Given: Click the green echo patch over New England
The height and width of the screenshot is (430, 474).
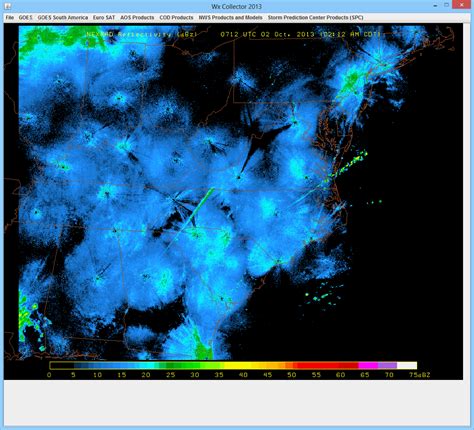Looking at the screenshot, I should 351,82.
